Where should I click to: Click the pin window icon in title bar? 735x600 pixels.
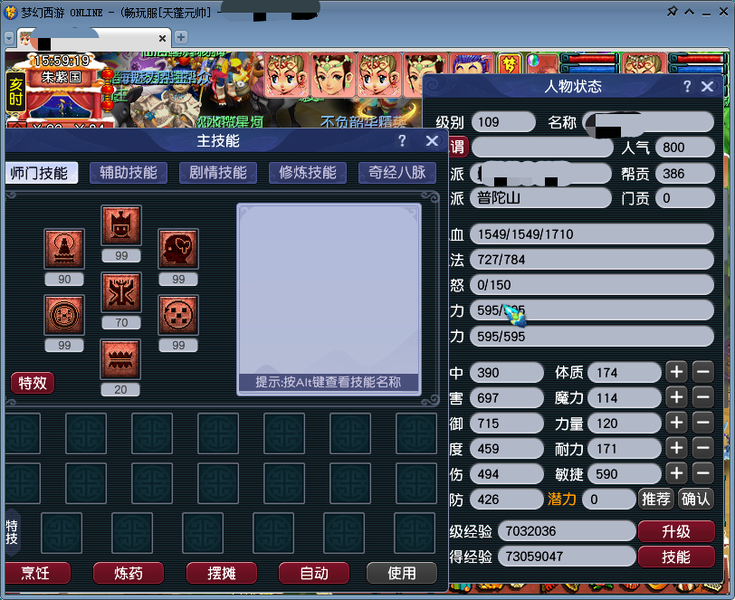coord(672,11)
